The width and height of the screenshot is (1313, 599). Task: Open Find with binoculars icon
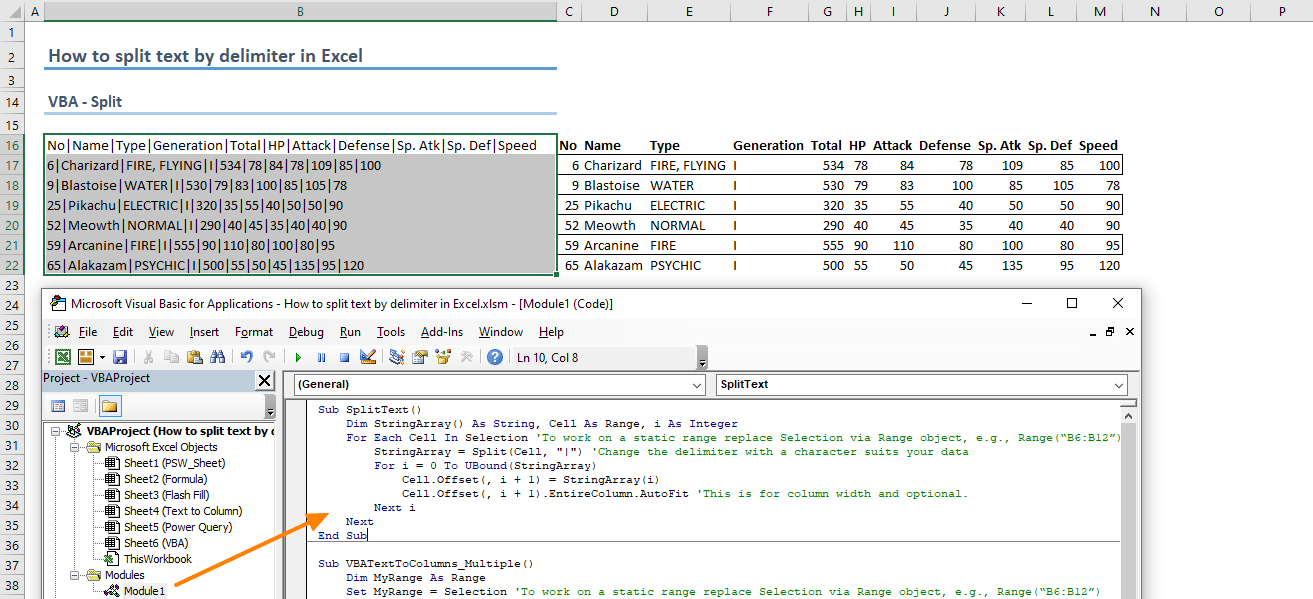[217, 357]
